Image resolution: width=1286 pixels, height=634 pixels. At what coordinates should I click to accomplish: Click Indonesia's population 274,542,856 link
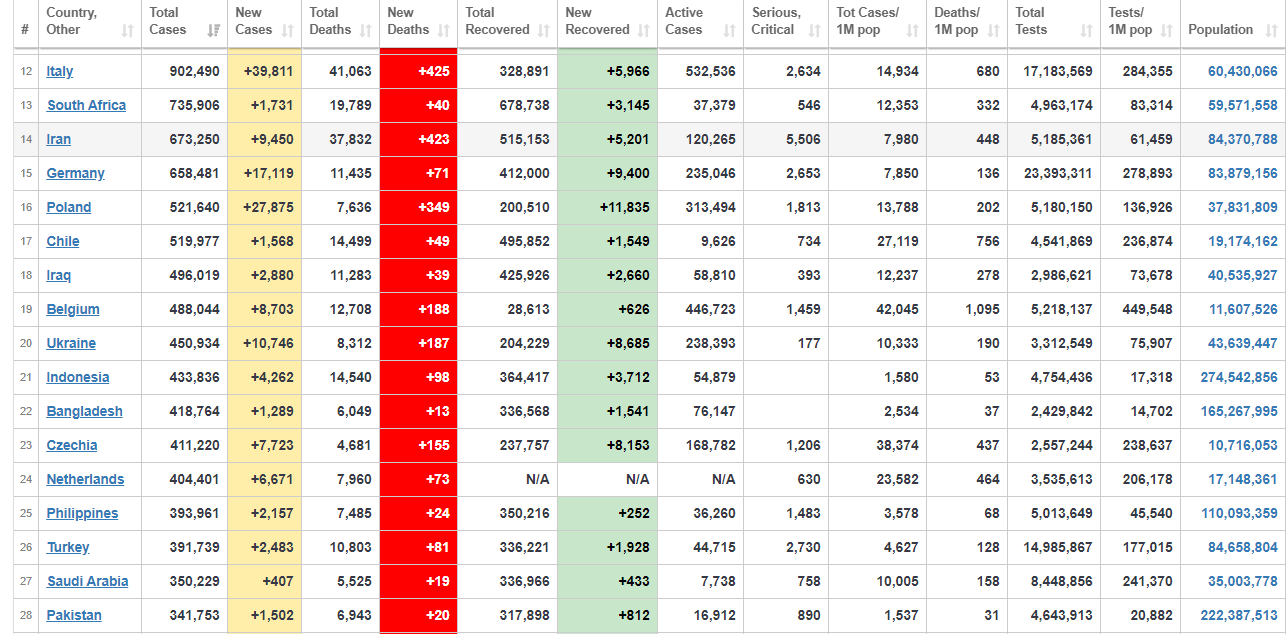click(1239, 377)
